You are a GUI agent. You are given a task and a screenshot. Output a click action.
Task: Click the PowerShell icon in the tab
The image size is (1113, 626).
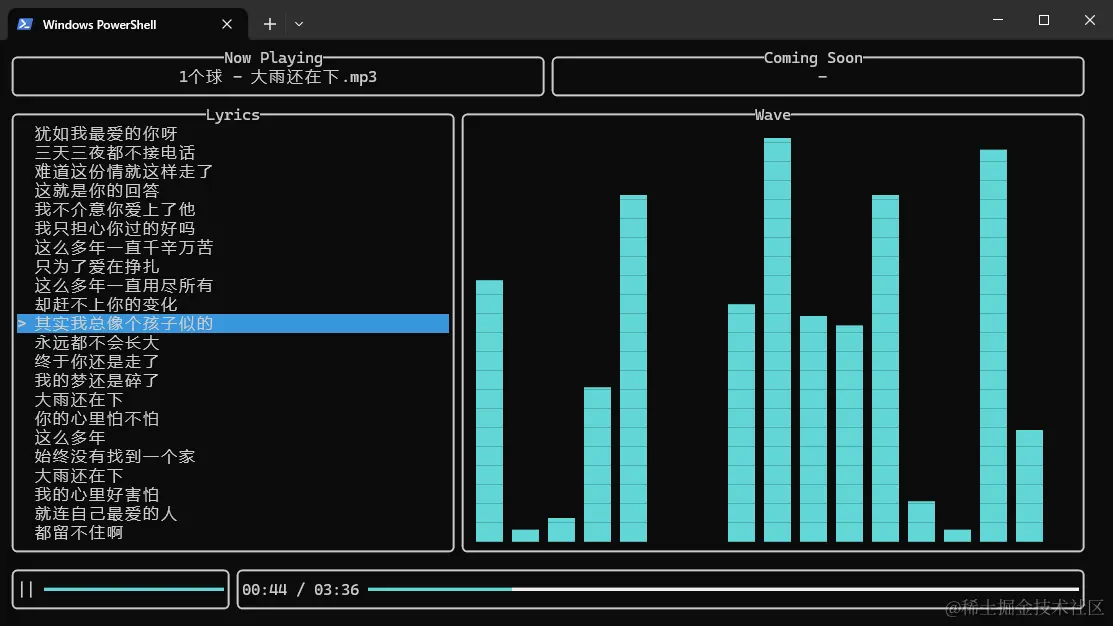(x=25, y=24)
